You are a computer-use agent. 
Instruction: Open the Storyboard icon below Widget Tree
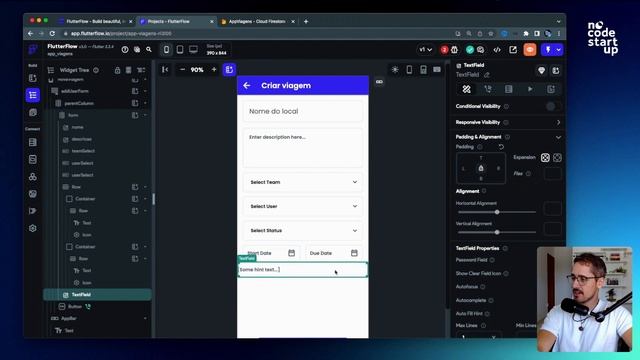pos(33,112)
